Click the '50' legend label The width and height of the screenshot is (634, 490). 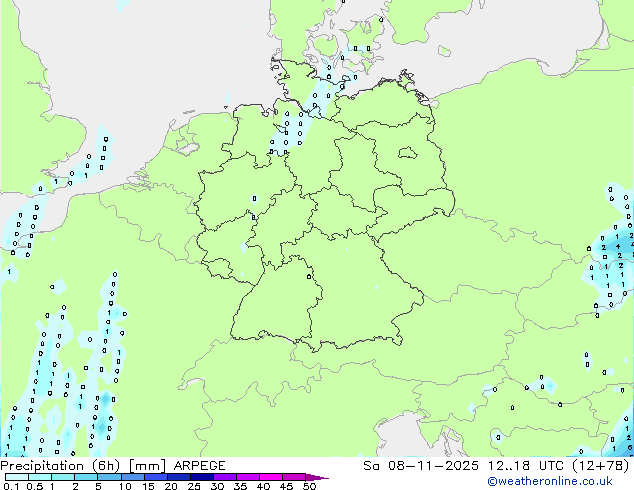pyautogui.click(x=309, y=486)
